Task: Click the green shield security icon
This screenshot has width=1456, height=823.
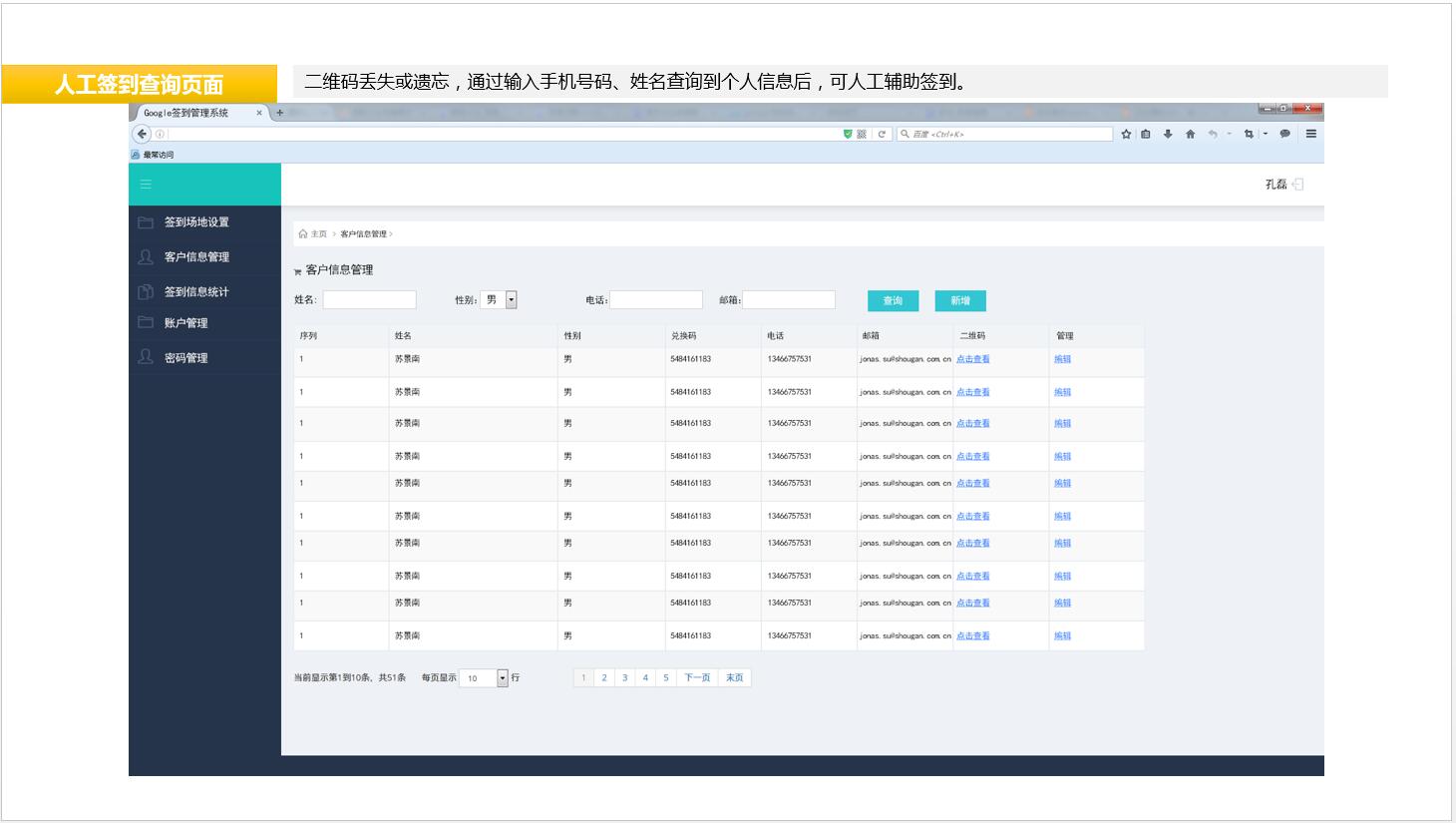Action: click(848, 134)
